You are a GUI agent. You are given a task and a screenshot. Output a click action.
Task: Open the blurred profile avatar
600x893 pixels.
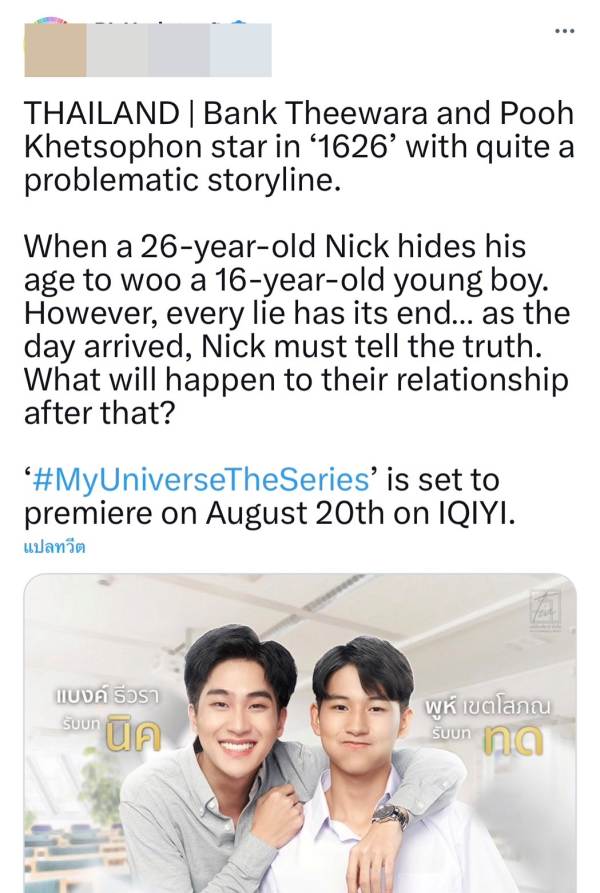click(55, 50)
